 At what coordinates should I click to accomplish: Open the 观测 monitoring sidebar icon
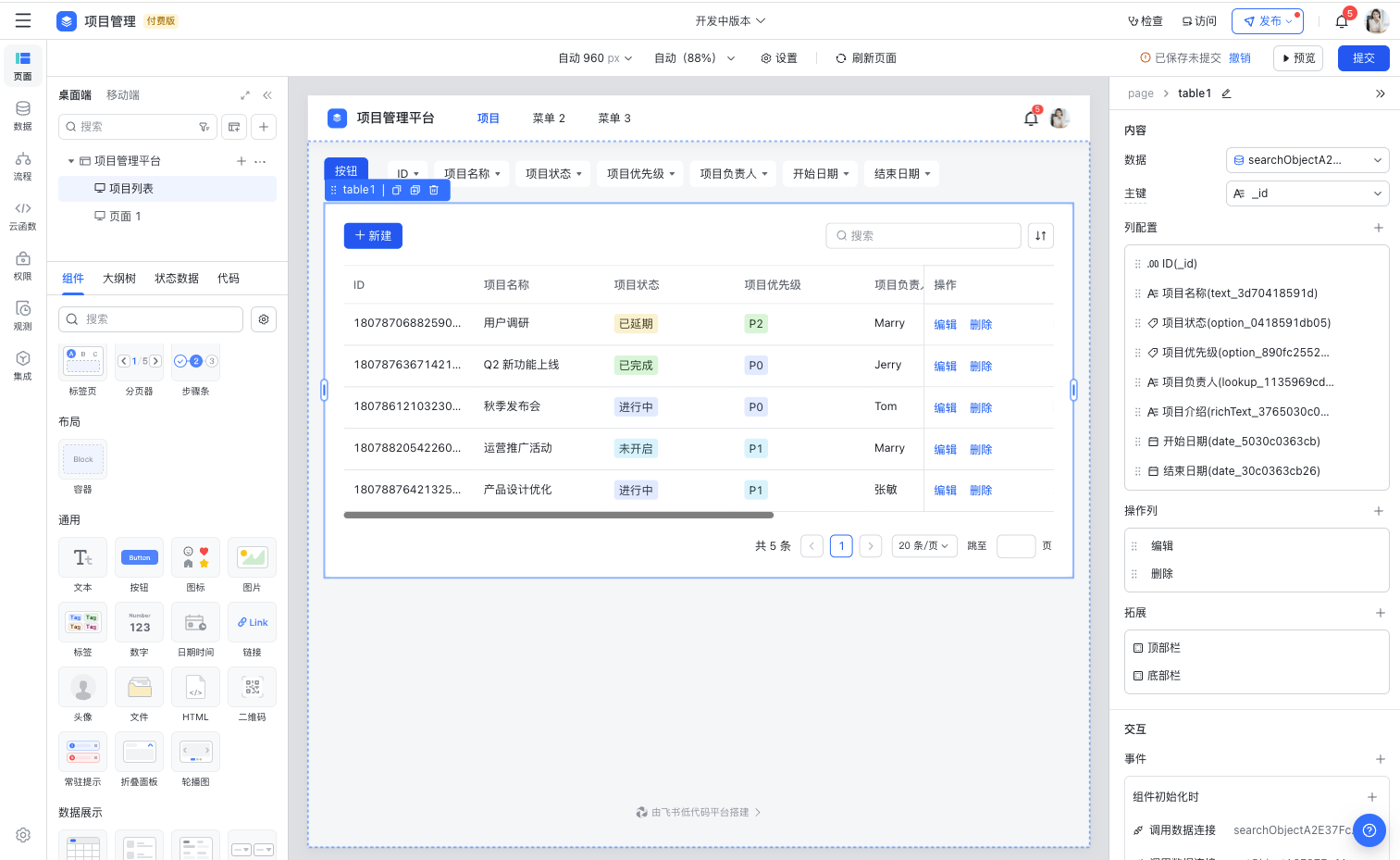pos(23,315)
